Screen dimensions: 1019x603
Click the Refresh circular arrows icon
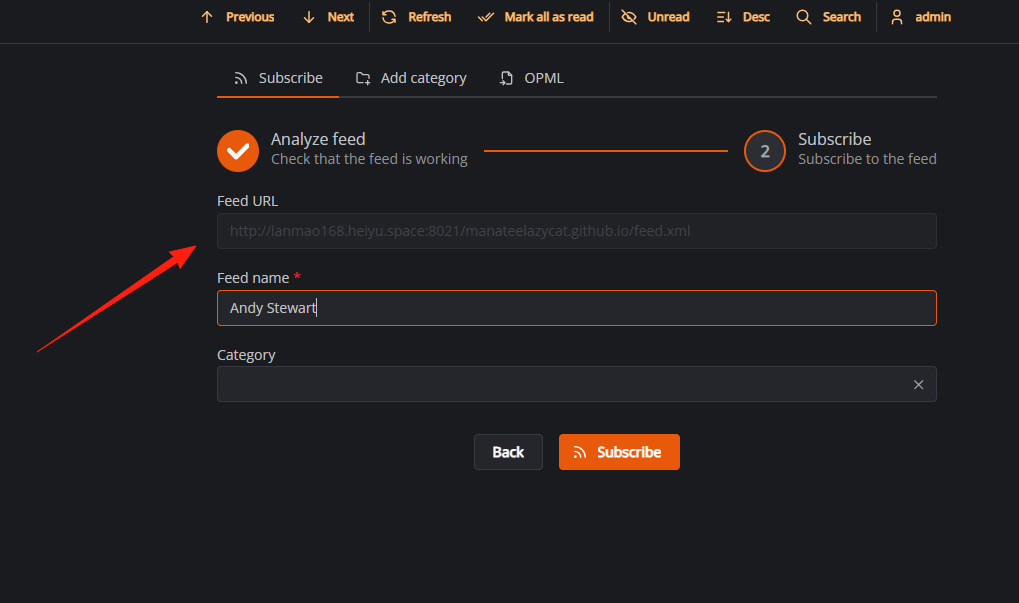point(389,17)
